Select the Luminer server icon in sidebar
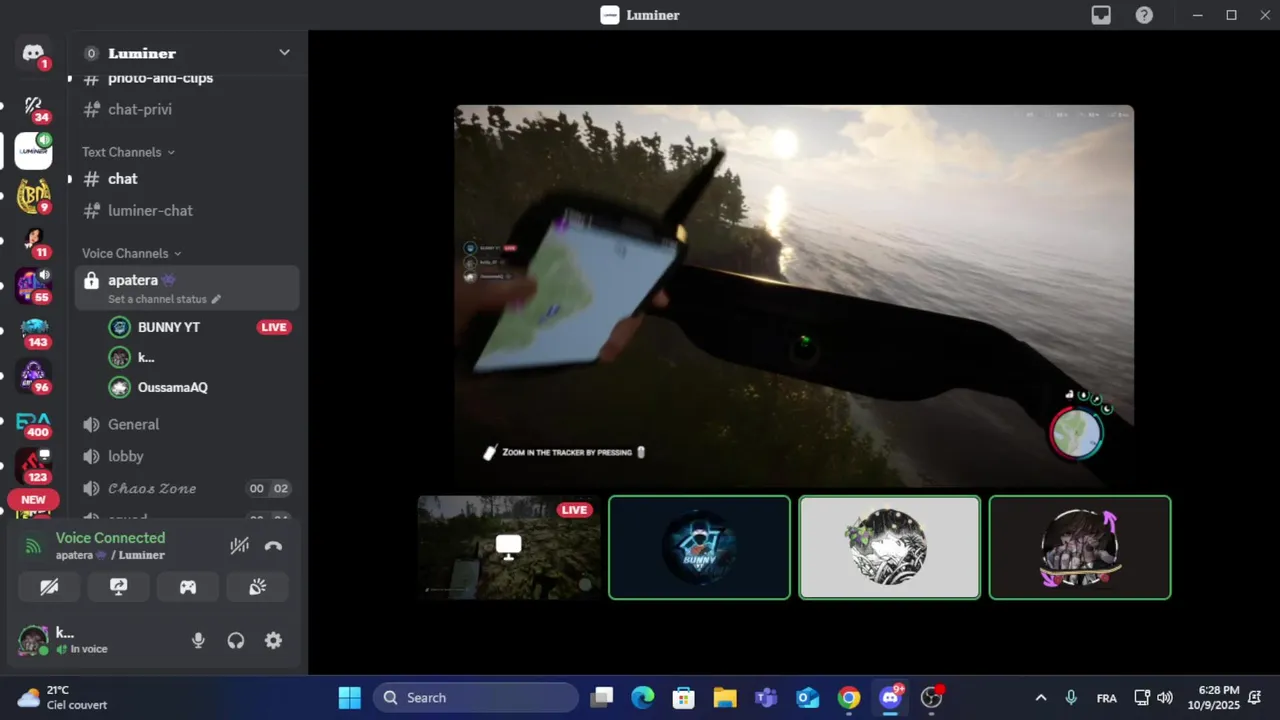 pyautogui.click(x=33, y=151)
